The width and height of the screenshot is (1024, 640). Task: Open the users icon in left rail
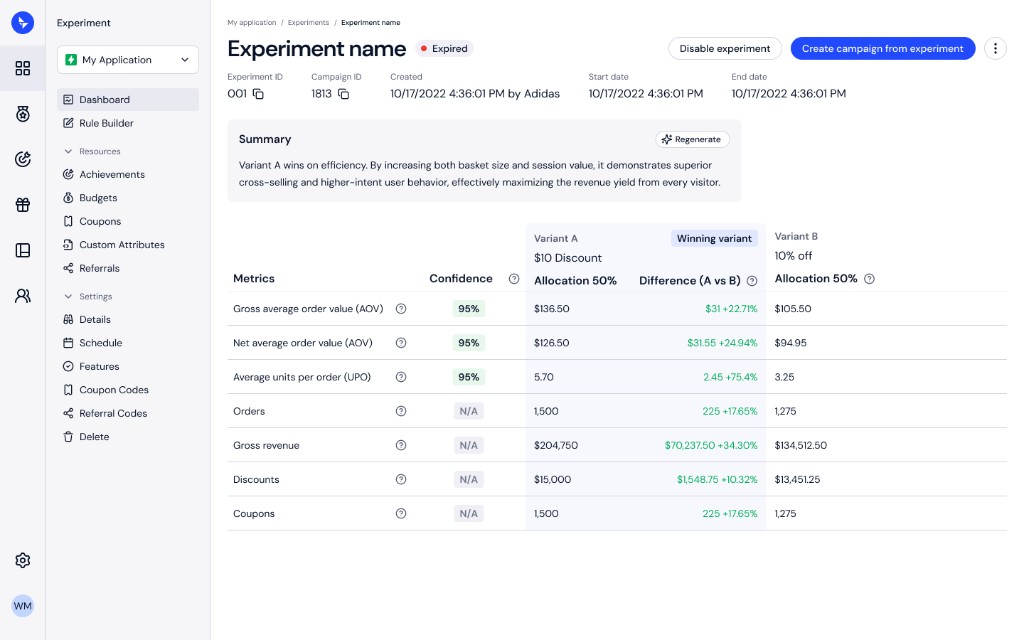pos(22,296)
